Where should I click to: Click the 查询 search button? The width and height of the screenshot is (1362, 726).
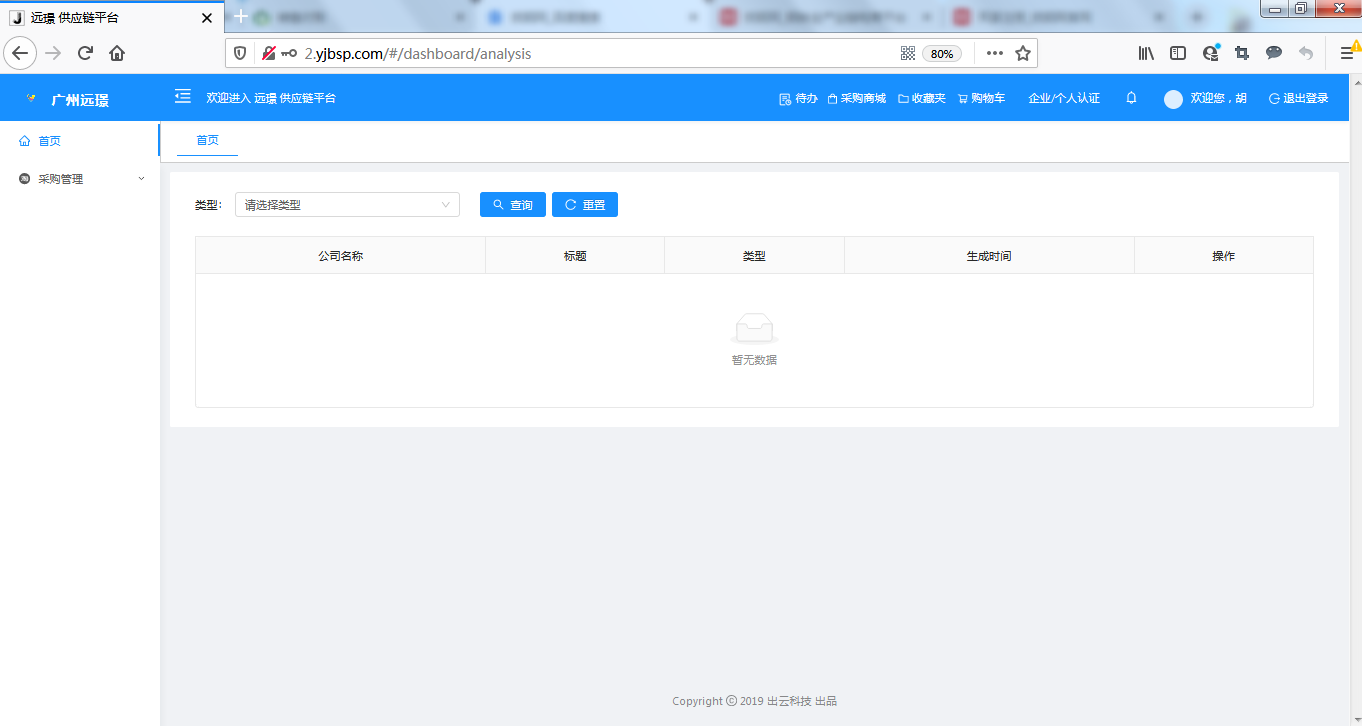pos(512,205)
